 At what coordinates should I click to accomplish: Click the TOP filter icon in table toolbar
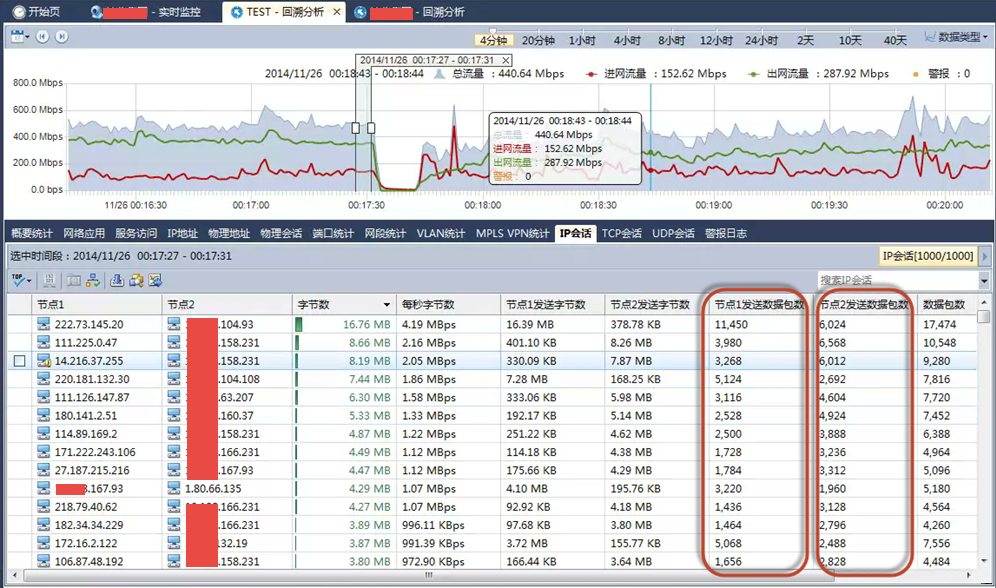pos(21,280)
